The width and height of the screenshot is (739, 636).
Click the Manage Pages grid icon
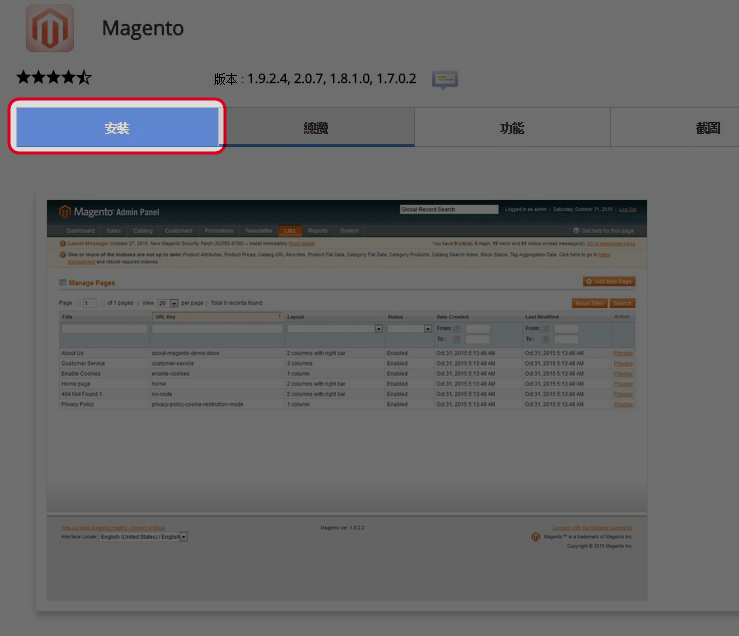62,283
